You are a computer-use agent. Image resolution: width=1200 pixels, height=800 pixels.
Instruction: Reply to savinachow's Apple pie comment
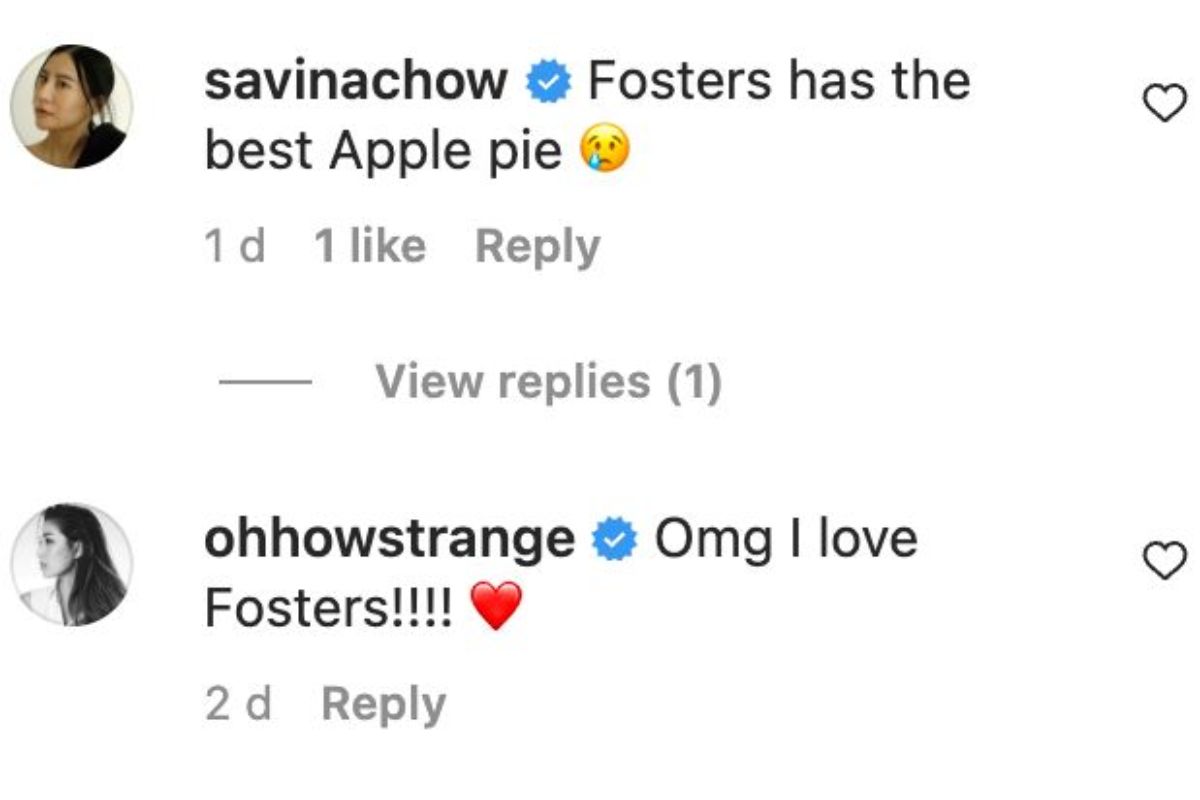click(537, 247)
